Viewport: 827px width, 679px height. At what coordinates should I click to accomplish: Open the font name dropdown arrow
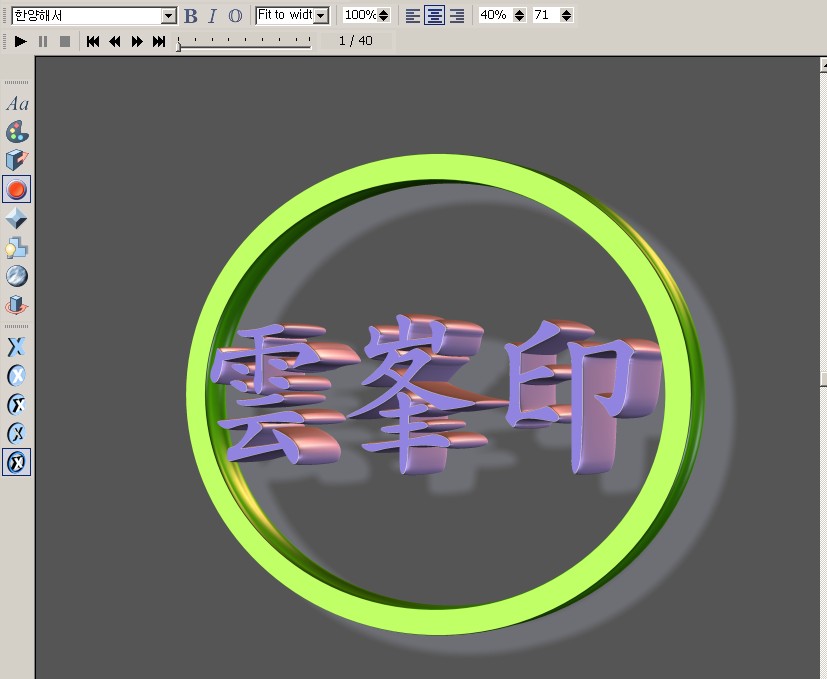click(169, 16)
